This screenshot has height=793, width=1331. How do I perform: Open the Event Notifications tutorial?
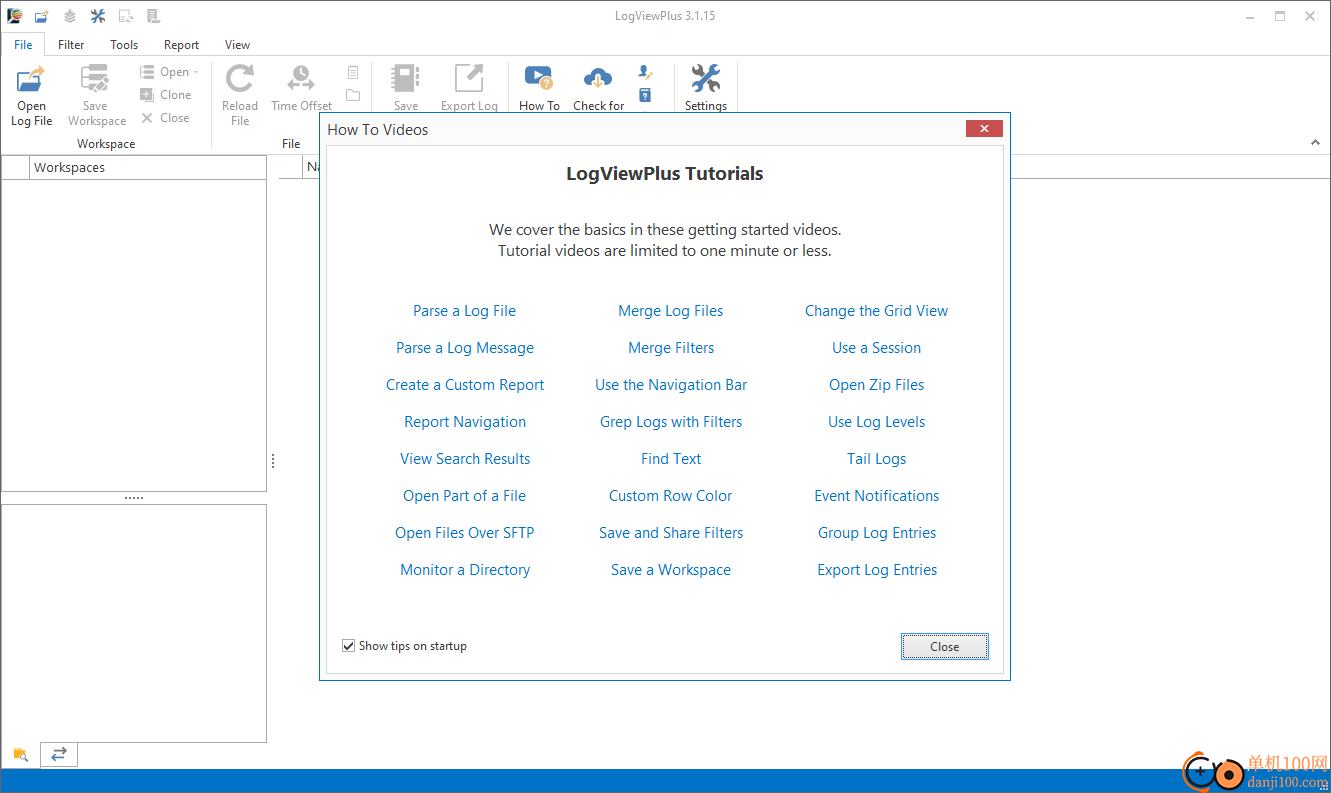(876, 496)
